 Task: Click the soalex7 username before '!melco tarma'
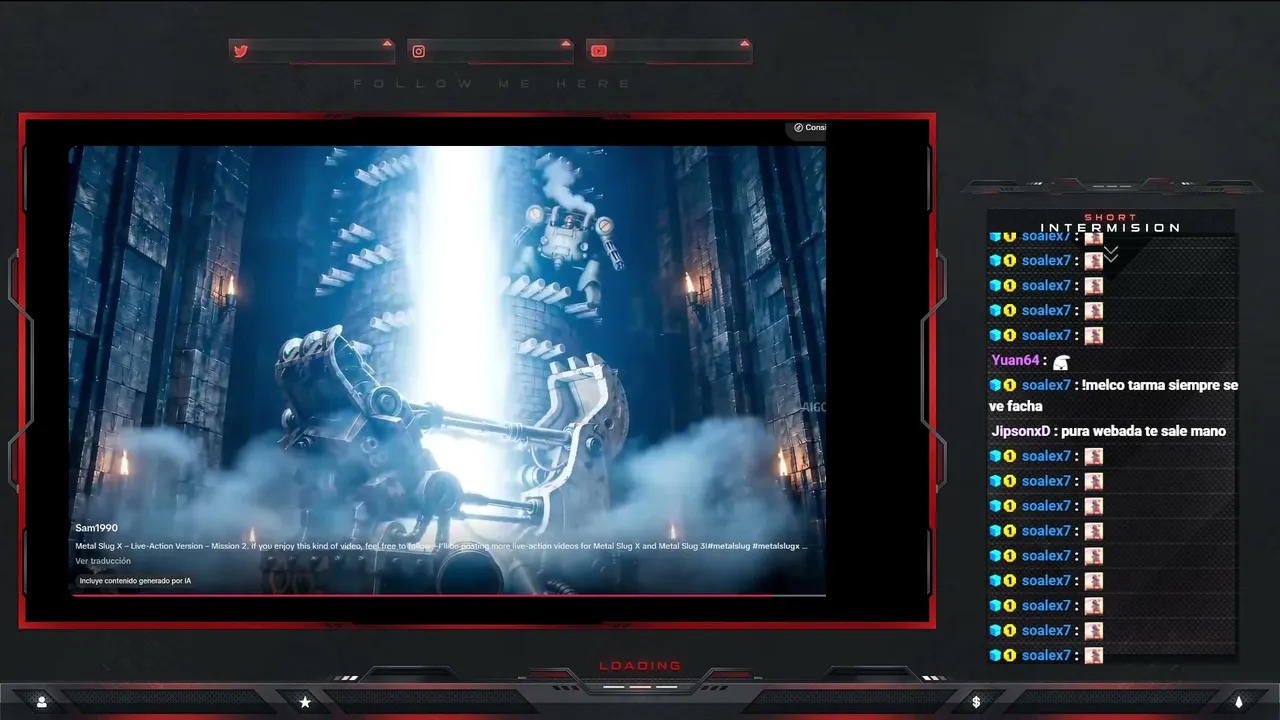coord(1046,385)
